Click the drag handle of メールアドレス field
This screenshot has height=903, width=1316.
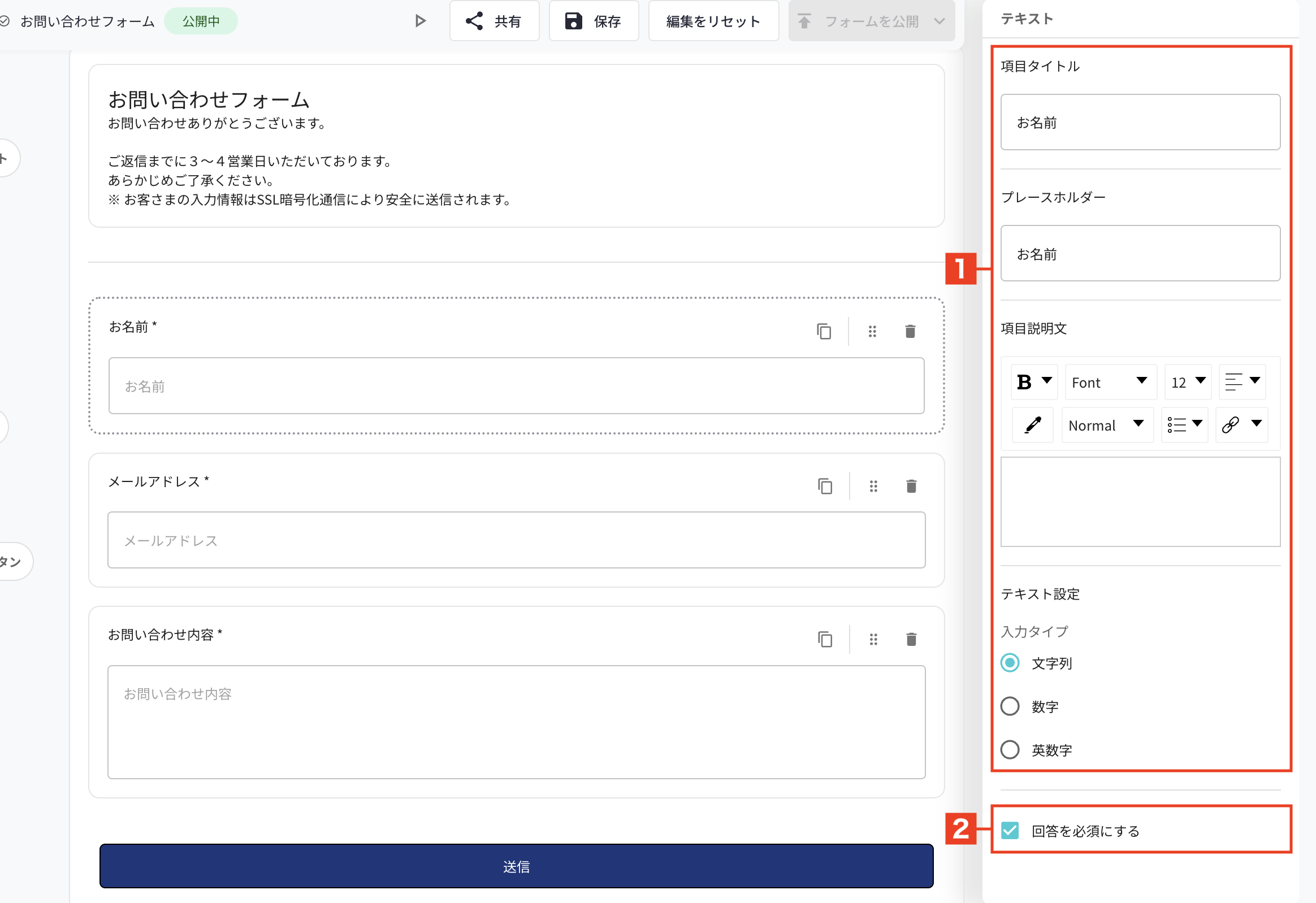(x=873, y=486)
